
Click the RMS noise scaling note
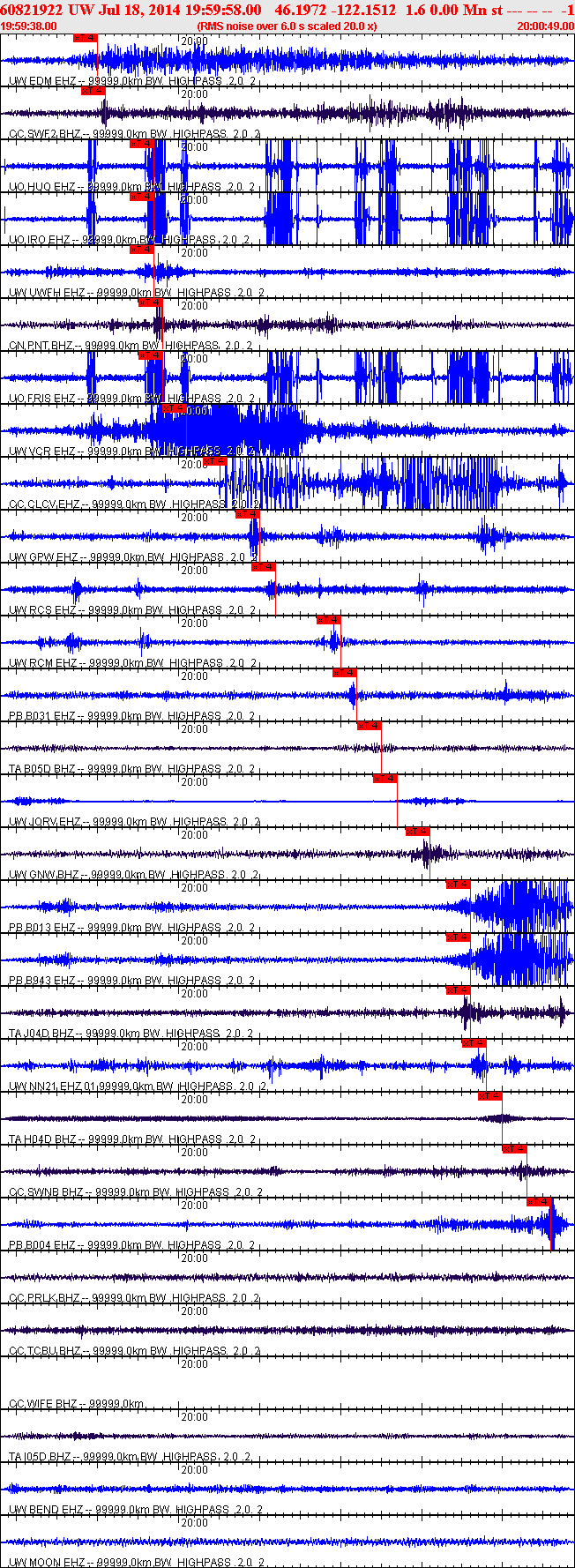[287, 26]
